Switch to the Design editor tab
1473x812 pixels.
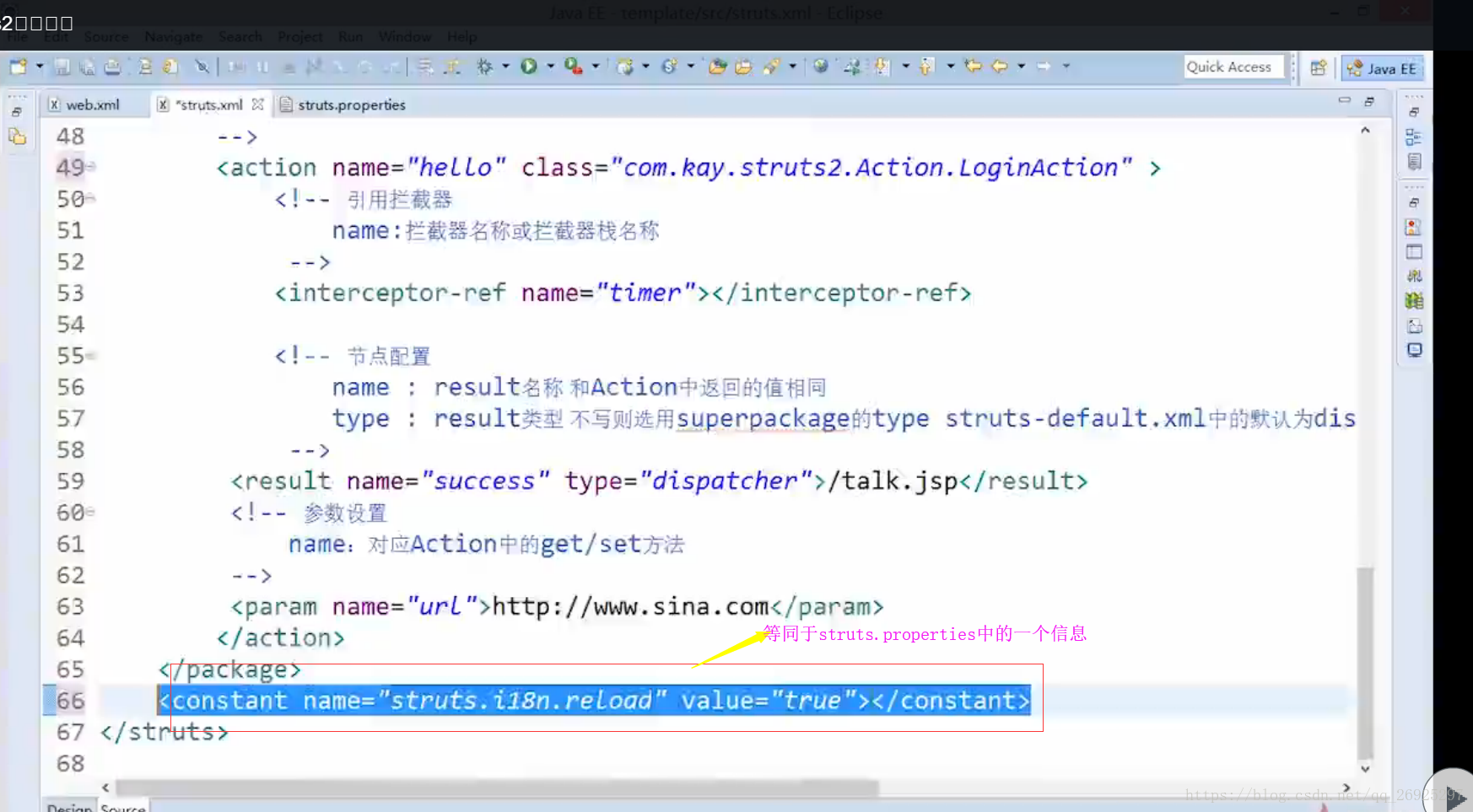[x=69, y=806]
